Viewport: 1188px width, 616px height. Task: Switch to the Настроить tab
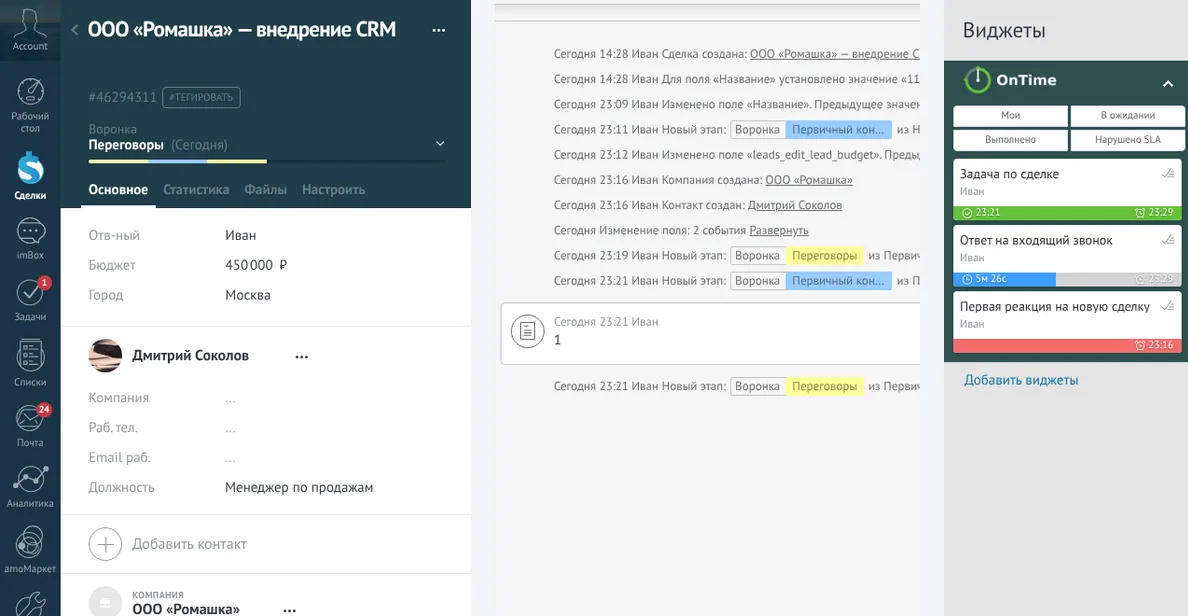click(x=333, y=190)
